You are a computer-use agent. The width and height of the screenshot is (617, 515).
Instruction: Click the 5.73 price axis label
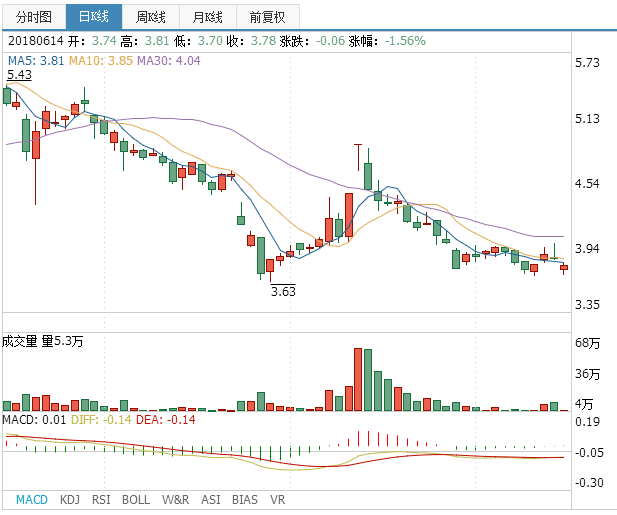(x=587, y=63)
